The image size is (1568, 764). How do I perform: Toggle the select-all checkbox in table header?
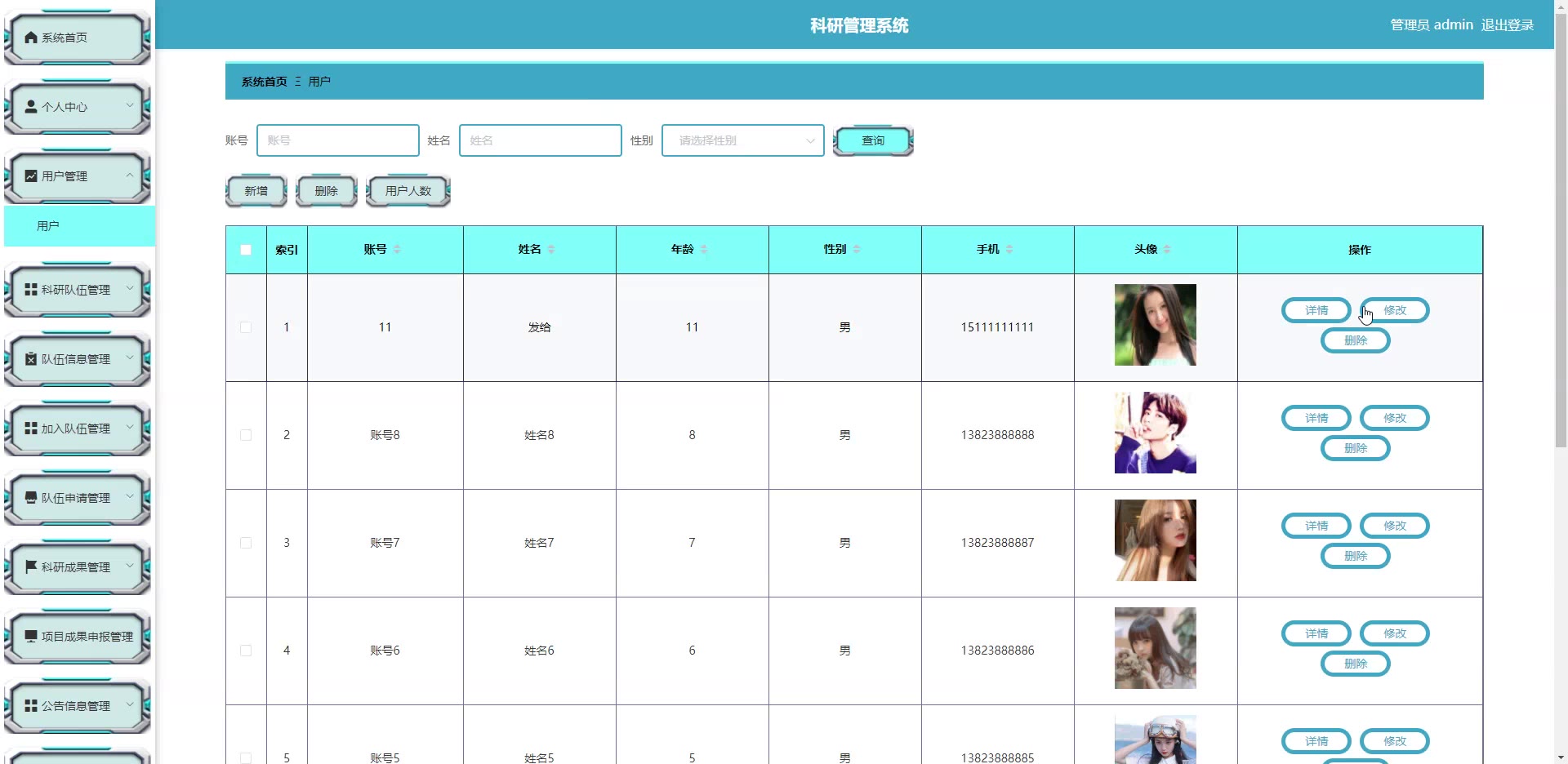point(246,250)
